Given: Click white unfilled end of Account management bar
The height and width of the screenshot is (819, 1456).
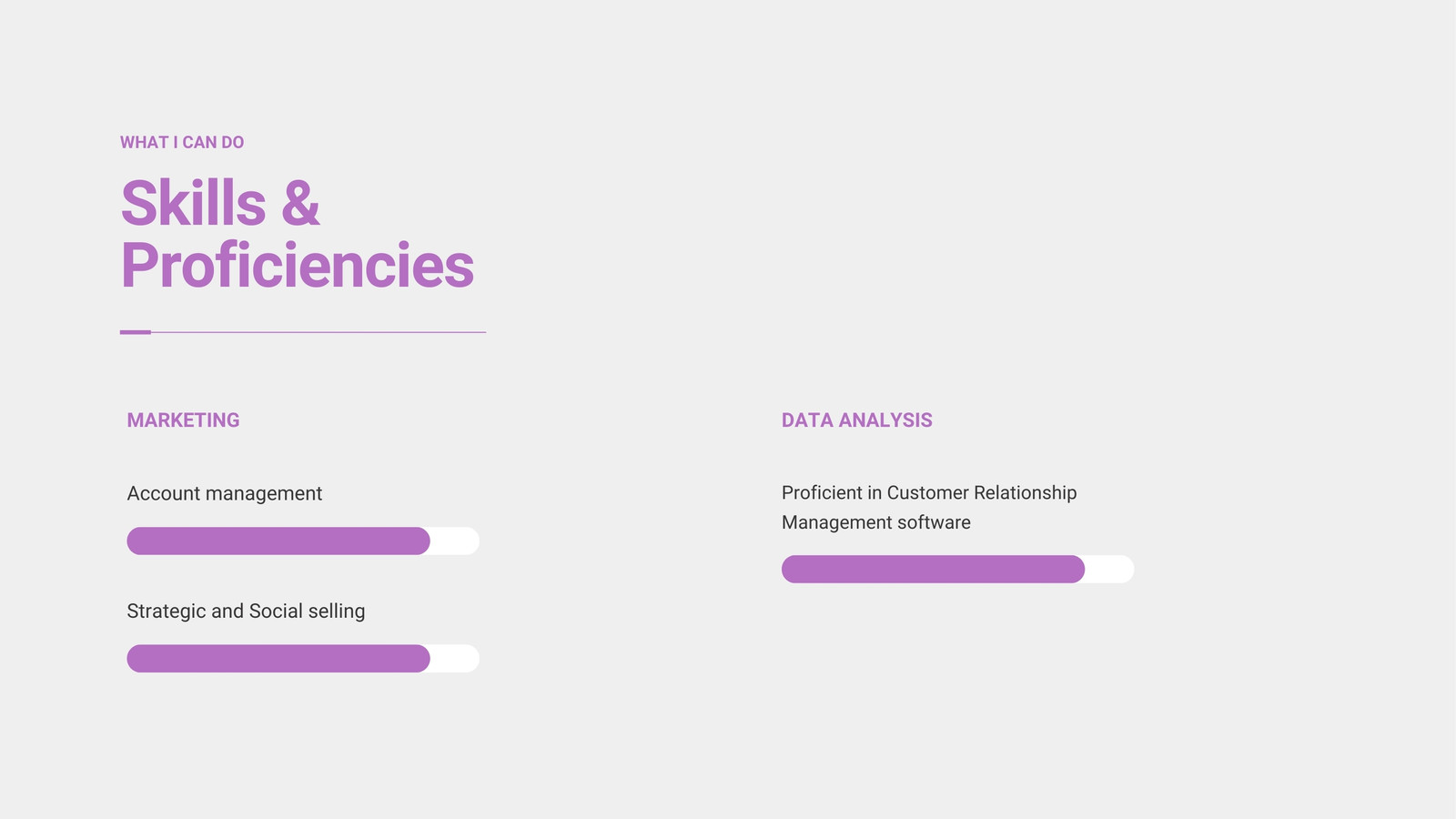Looking at the screenshot, I should click(x=455, y=541).
